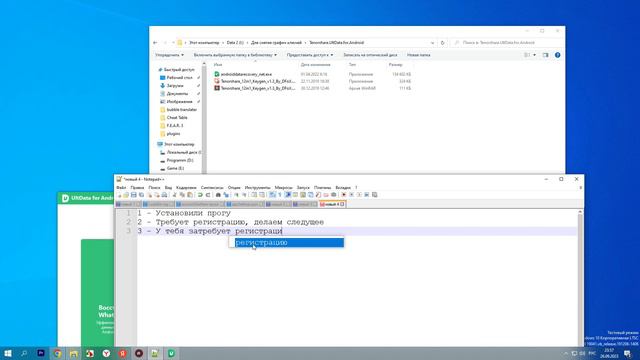Accept the 'регистрацию' autocomplete suggestion
Screen dimensions: 640x360
click(289, 242)
